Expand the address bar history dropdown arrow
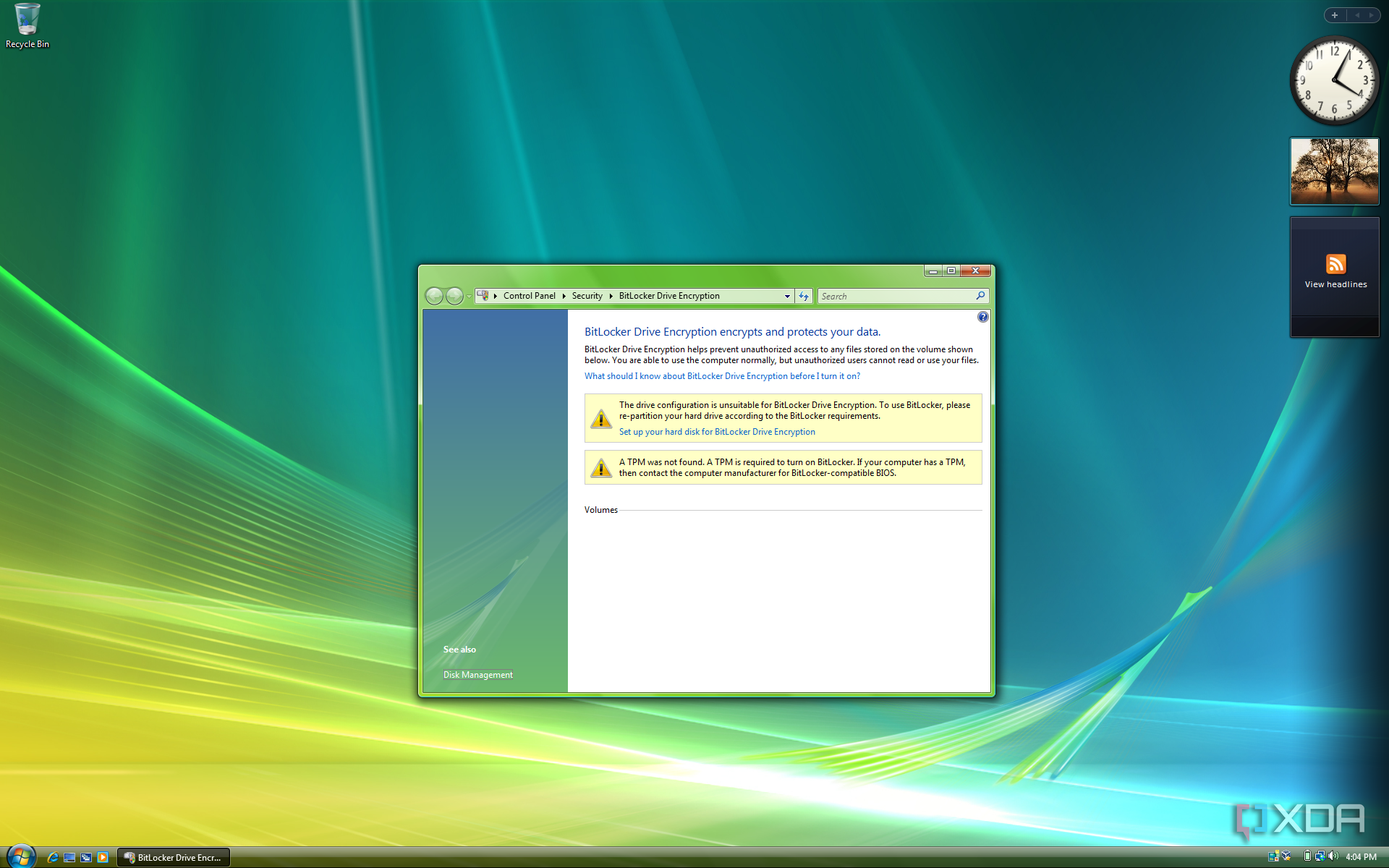This screenshot has width=1389, height=868. (x=787, y=296)
